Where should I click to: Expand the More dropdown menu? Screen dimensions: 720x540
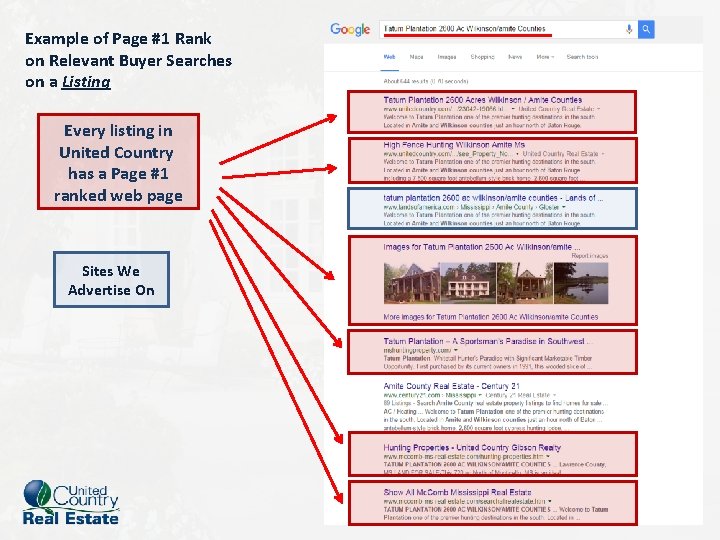(x=545, y=57)
